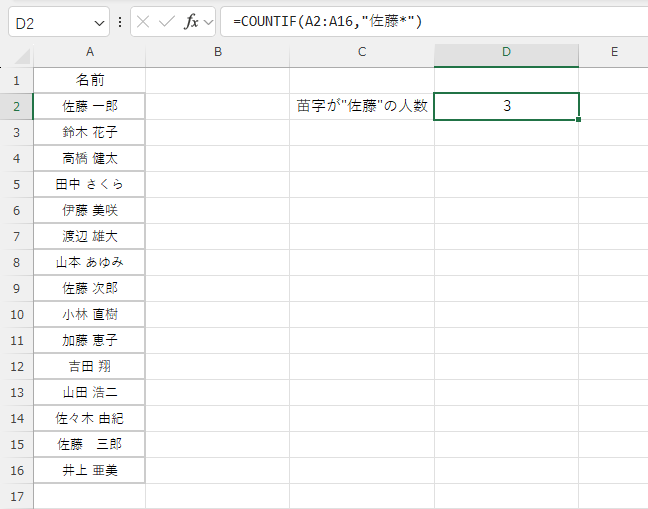The image size is (648, 509).
Task: Click the Enter checkmark formula icon
Action: (x=167, y=21)
